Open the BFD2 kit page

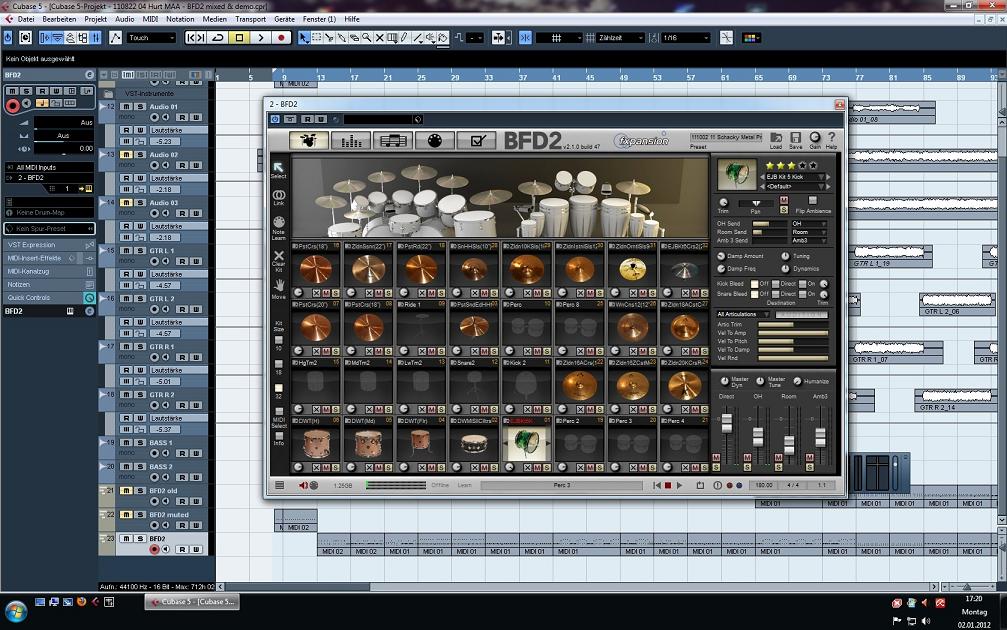(x=308, y=140)
